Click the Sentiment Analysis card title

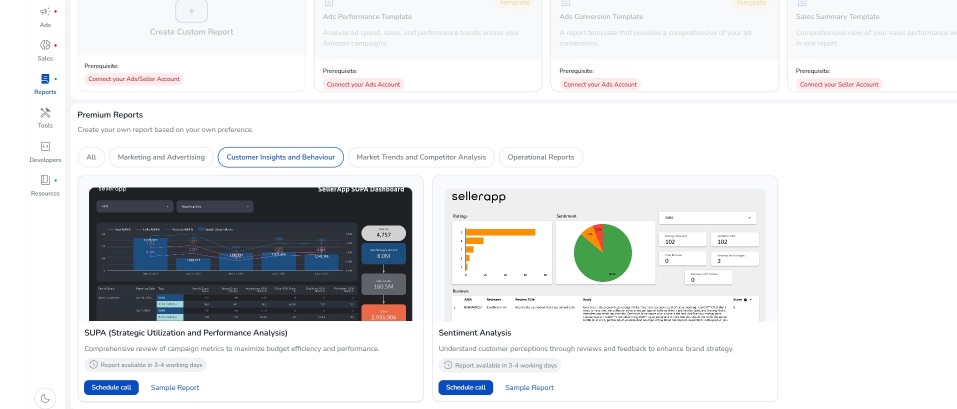[475, 333]
